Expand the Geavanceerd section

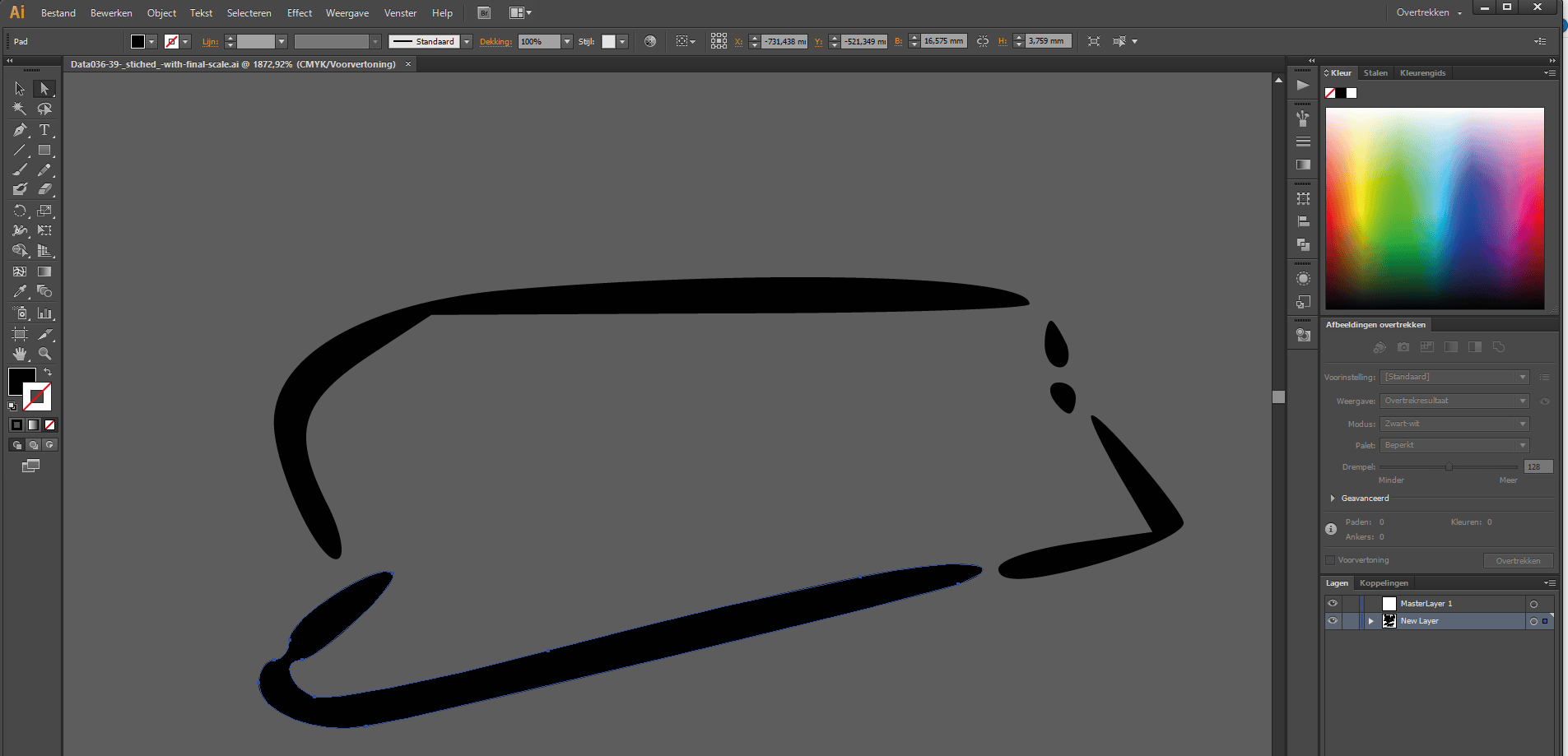pos(1333,499)
